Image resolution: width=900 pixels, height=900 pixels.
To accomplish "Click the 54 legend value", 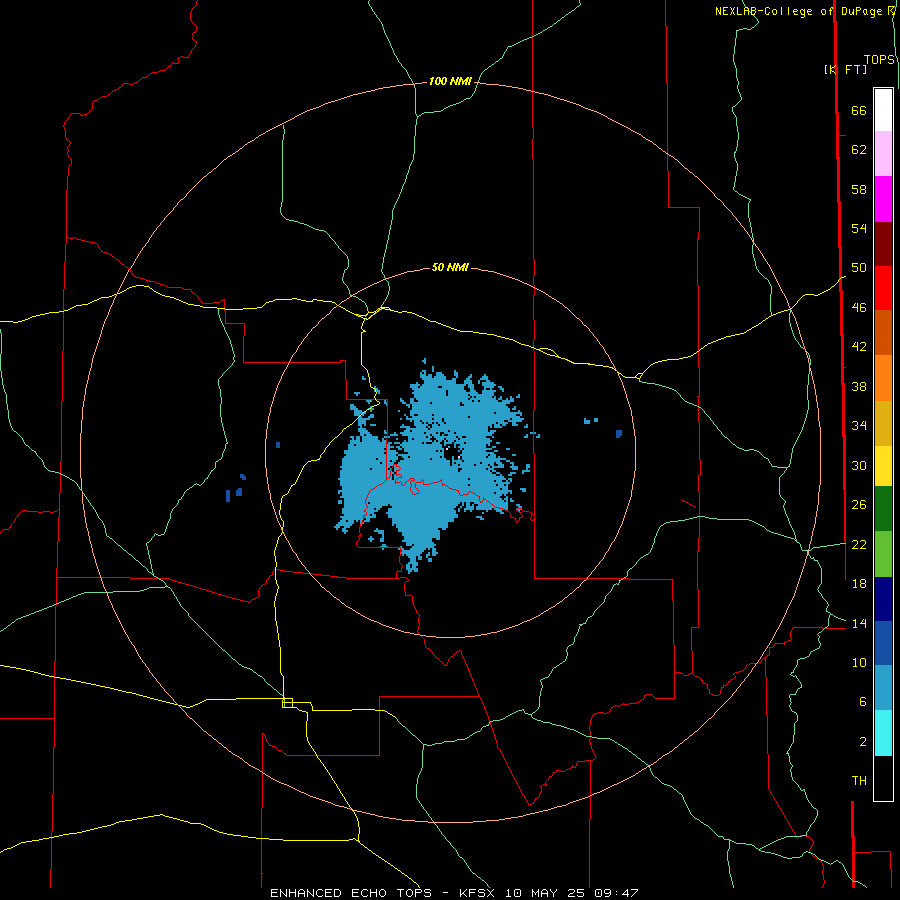I will [x=859, y=228].
